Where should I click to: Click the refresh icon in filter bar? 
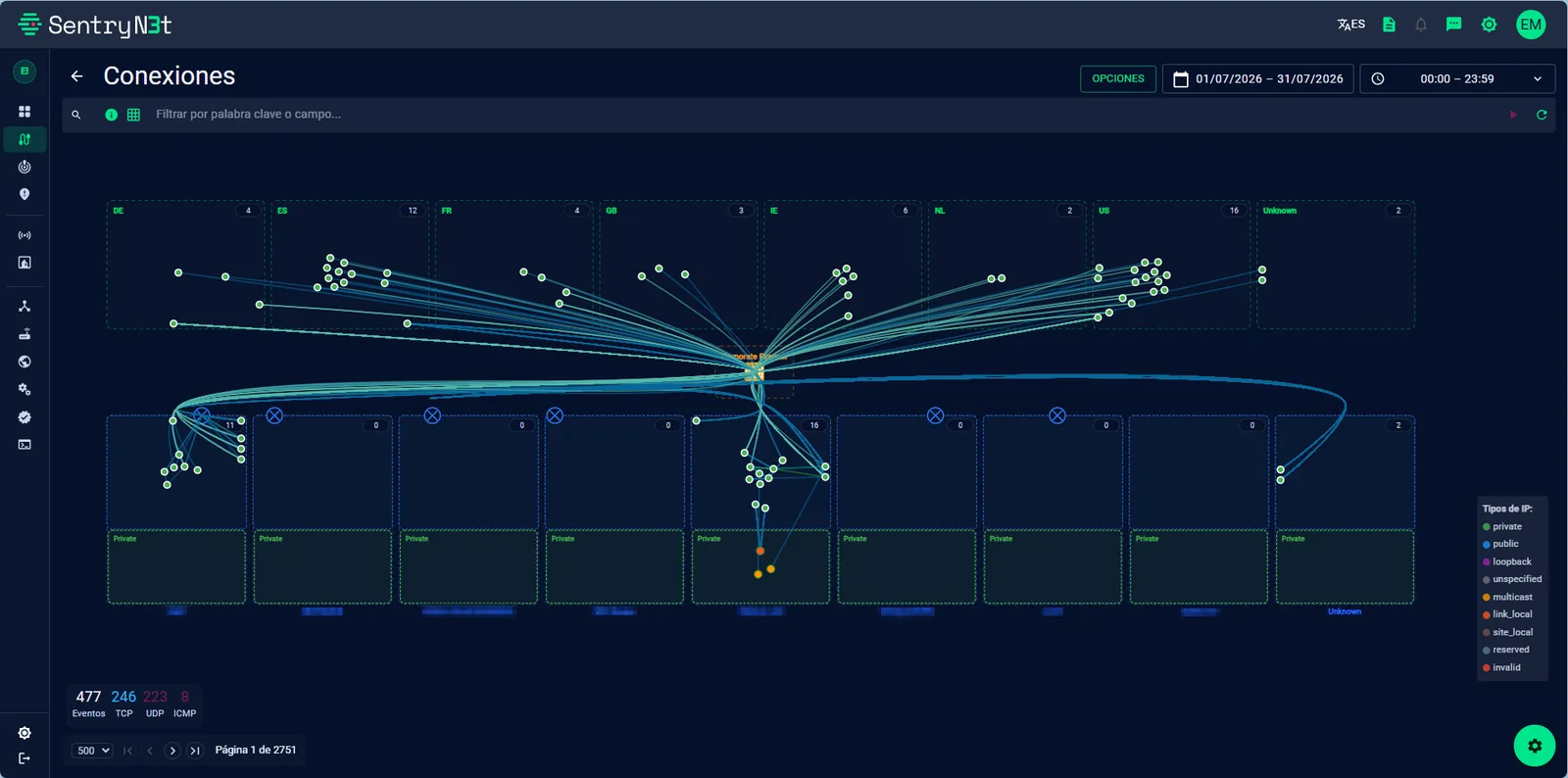[1542, 115]
